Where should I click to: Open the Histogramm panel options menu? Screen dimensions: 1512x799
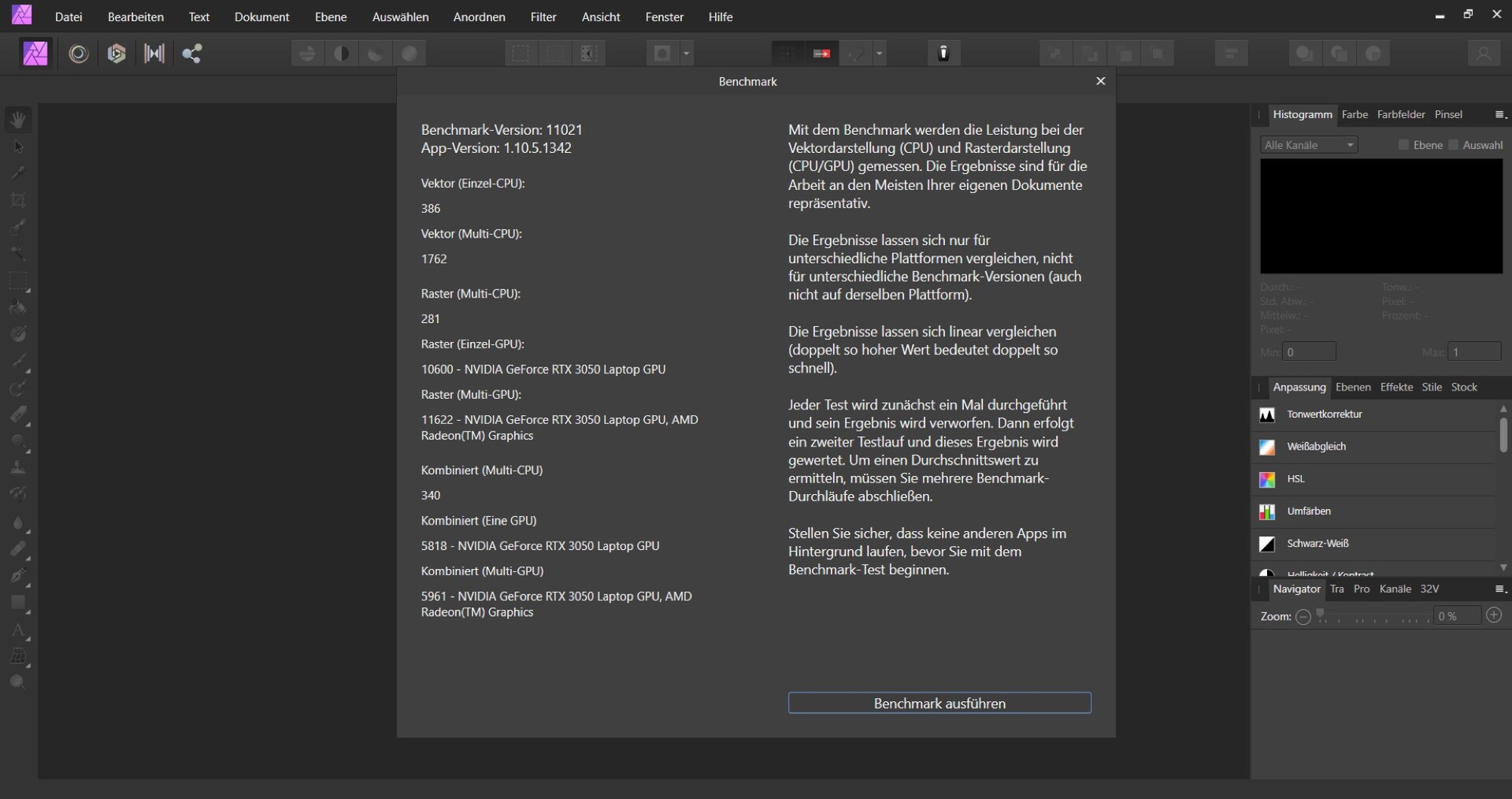pyautogui.click(x=1500, y=115)
